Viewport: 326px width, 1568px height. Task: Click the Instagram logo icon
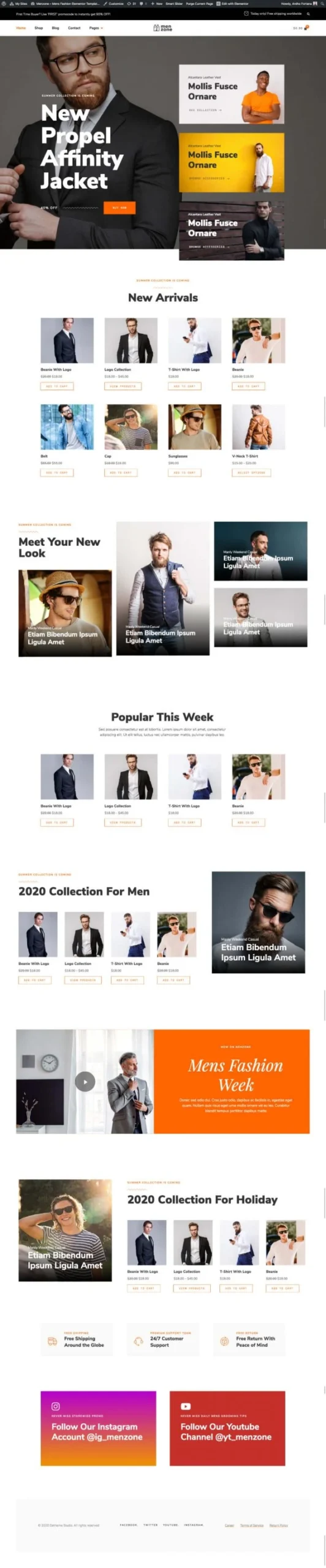(x=56, y=1406)
